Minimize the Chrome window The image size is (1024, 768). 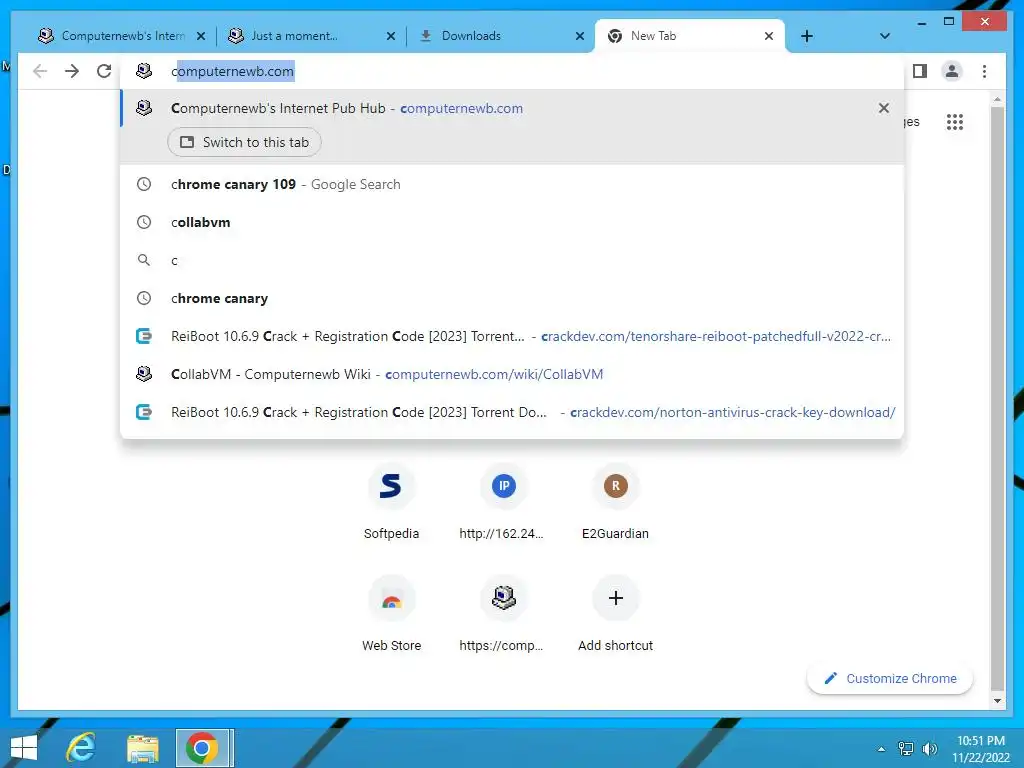click(921, 23)
